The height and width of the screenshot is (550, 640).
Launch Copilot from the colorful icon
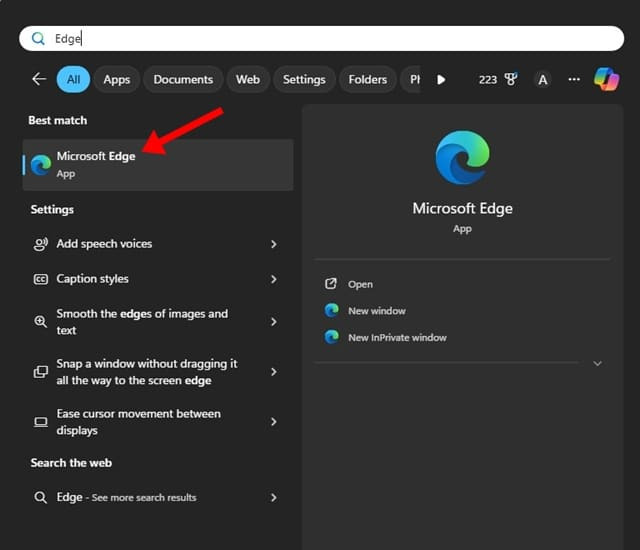tap(607, 79)
